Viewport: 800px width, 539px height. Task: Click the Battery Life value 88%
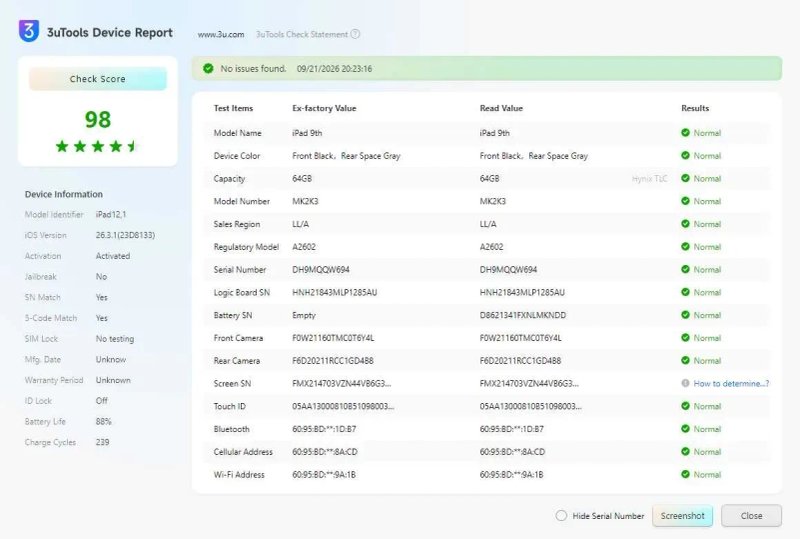pos(104,422)
